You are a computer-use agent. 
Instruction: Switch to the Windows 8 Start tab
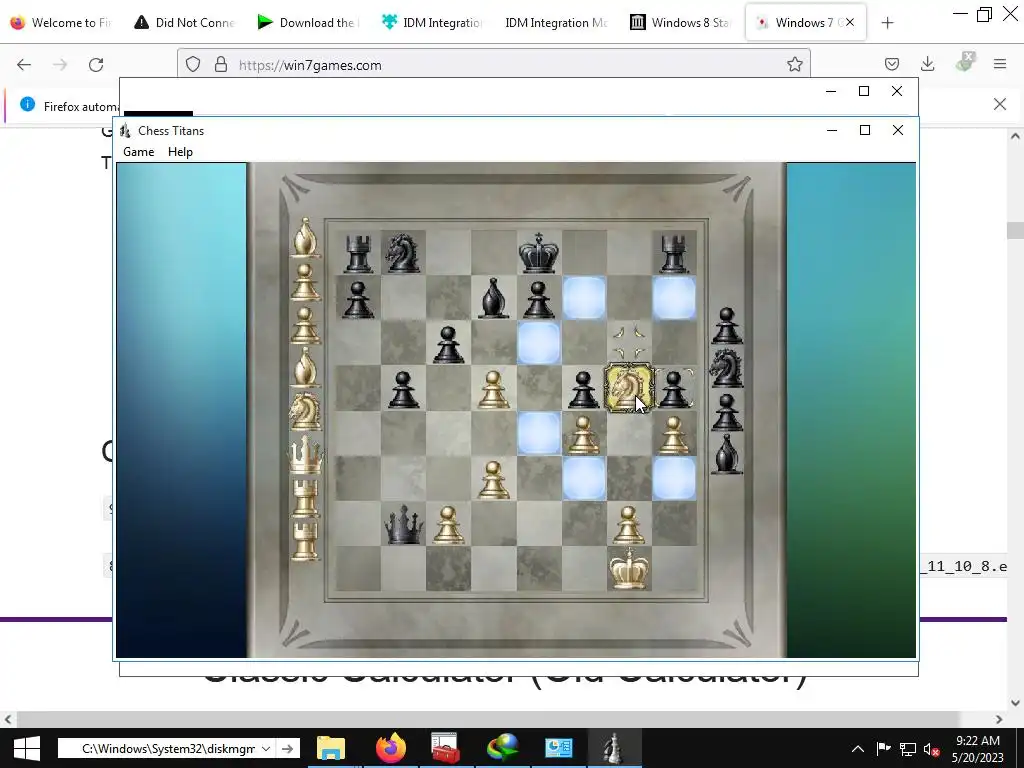coord(680,23)
